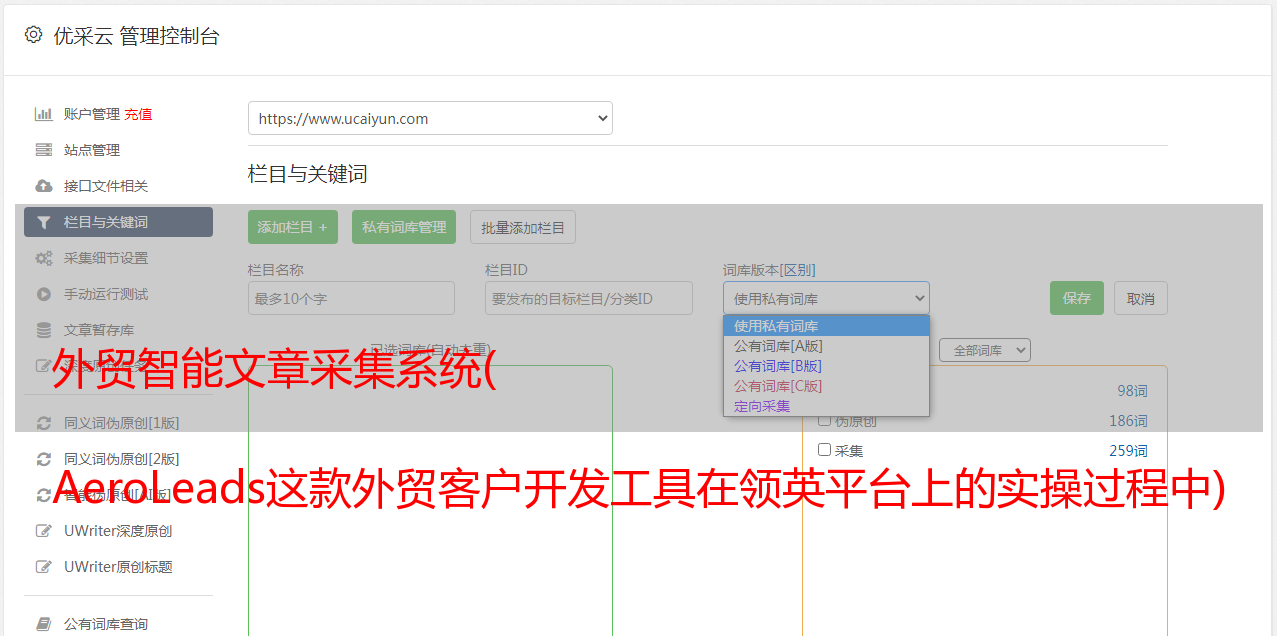Open the 全部词库 filter dropdown
Screen dimensions: 1277x636
coord(985,350)
